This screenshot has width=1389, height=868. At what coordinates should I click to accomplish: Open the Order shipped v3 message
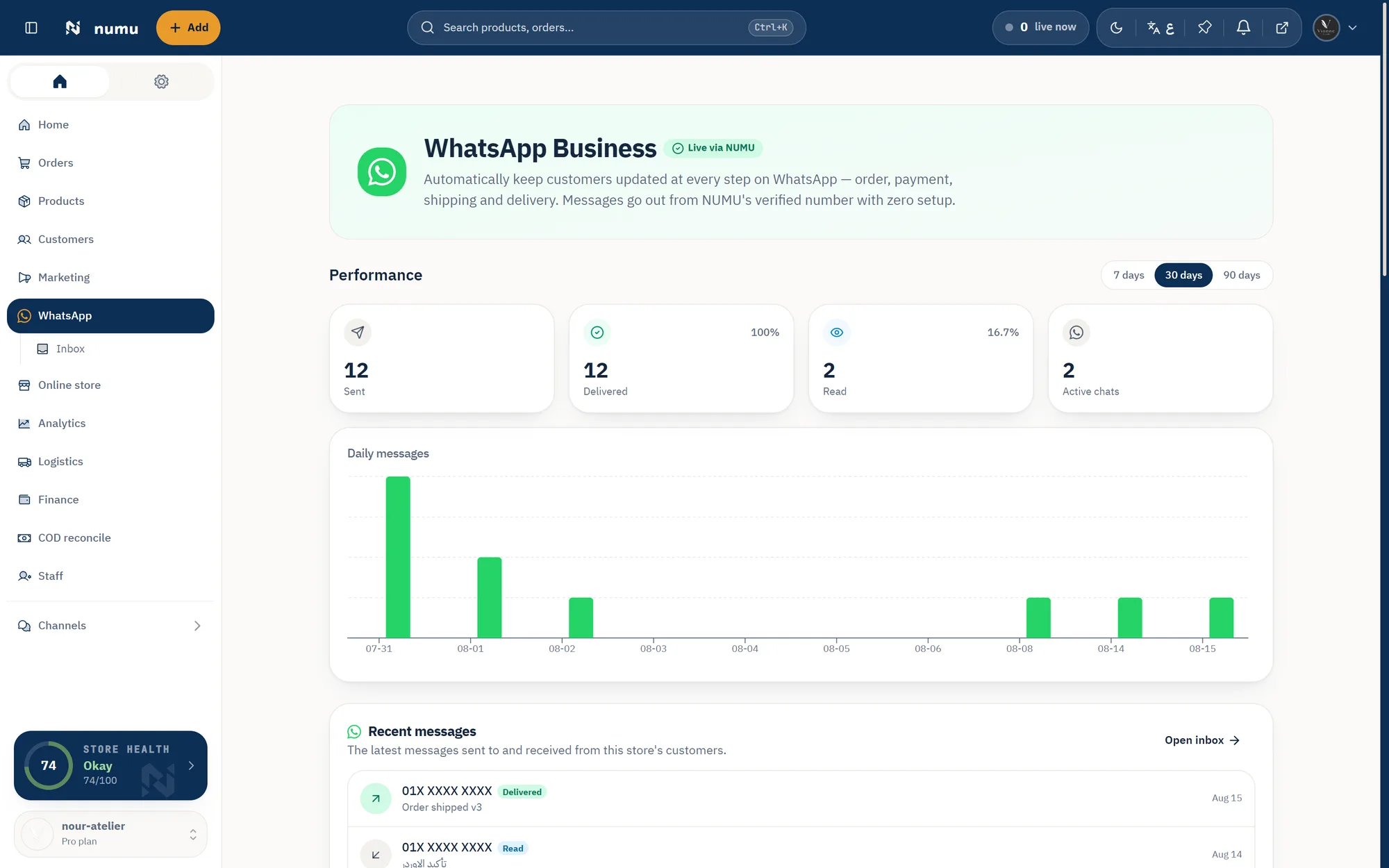801,799
